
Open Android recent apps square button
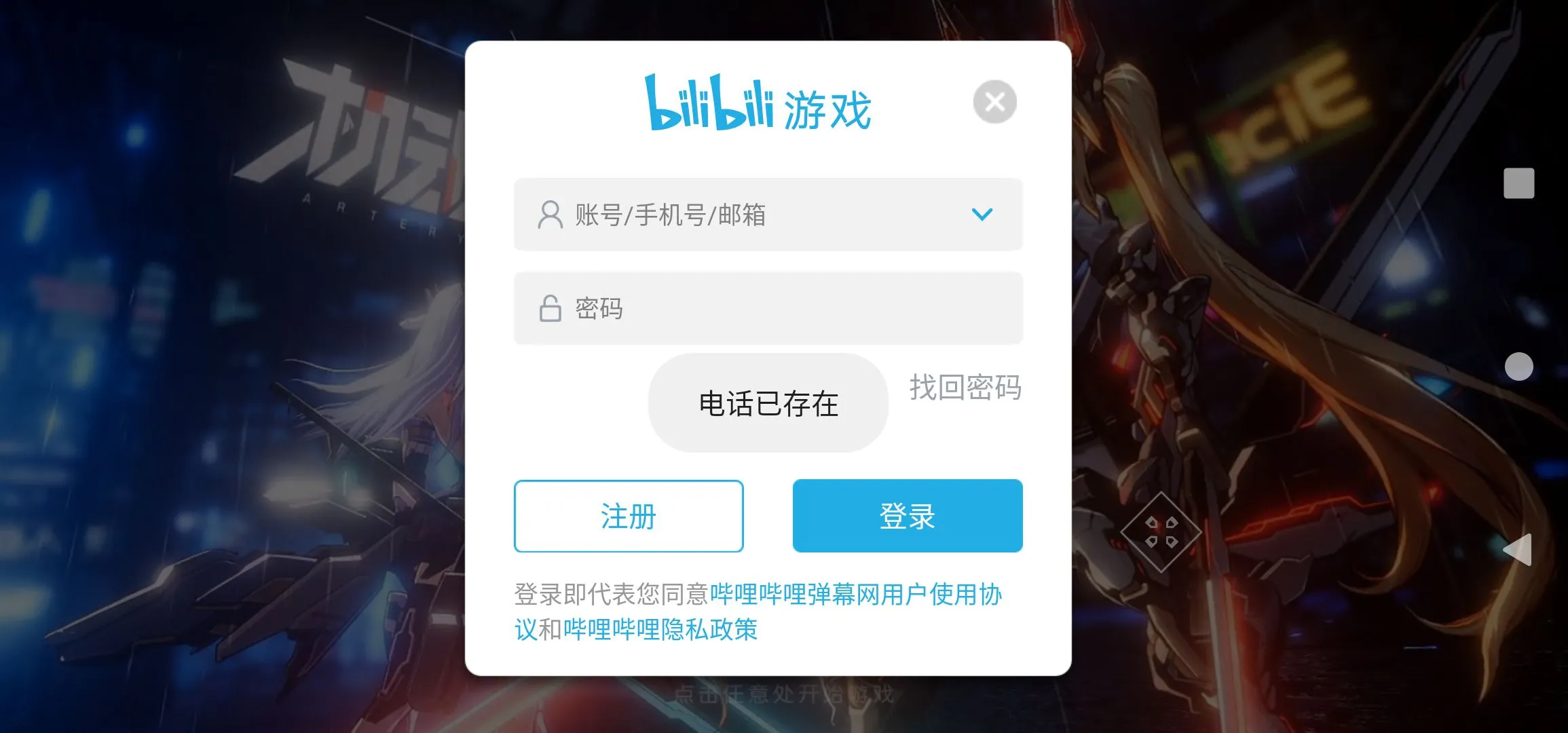click(1518, 183)
